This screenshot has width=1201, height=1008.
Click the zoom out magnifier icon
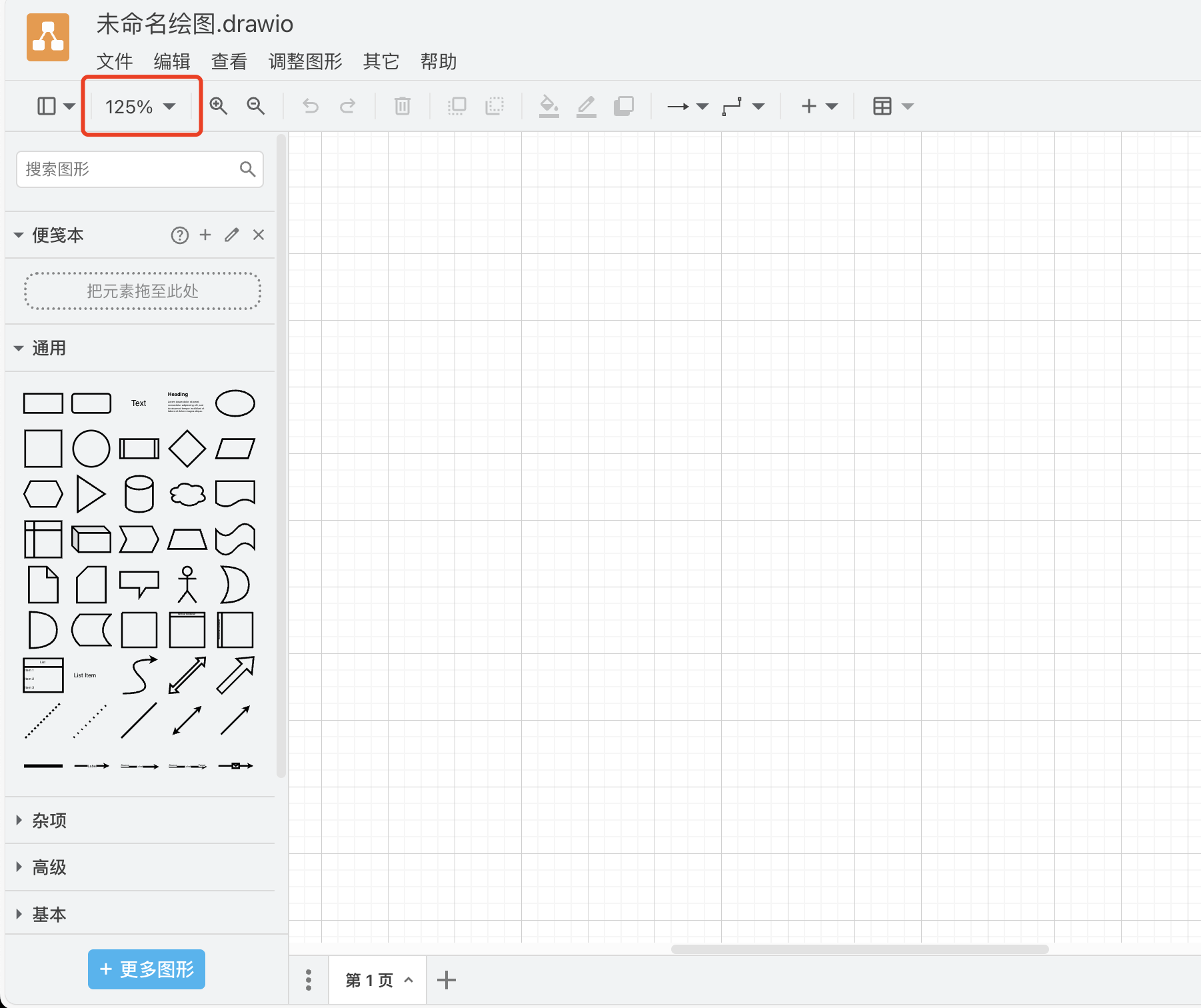coord(255,106)
